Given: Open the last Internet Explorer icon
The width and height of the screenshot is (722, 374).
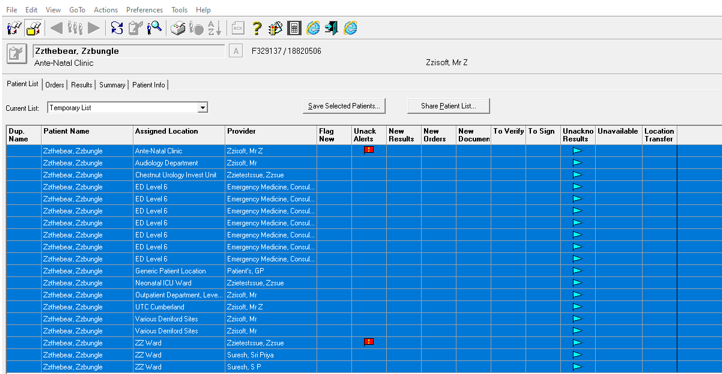Looking at the screenshot, I should pyautogui.click(x=350, y=29).
